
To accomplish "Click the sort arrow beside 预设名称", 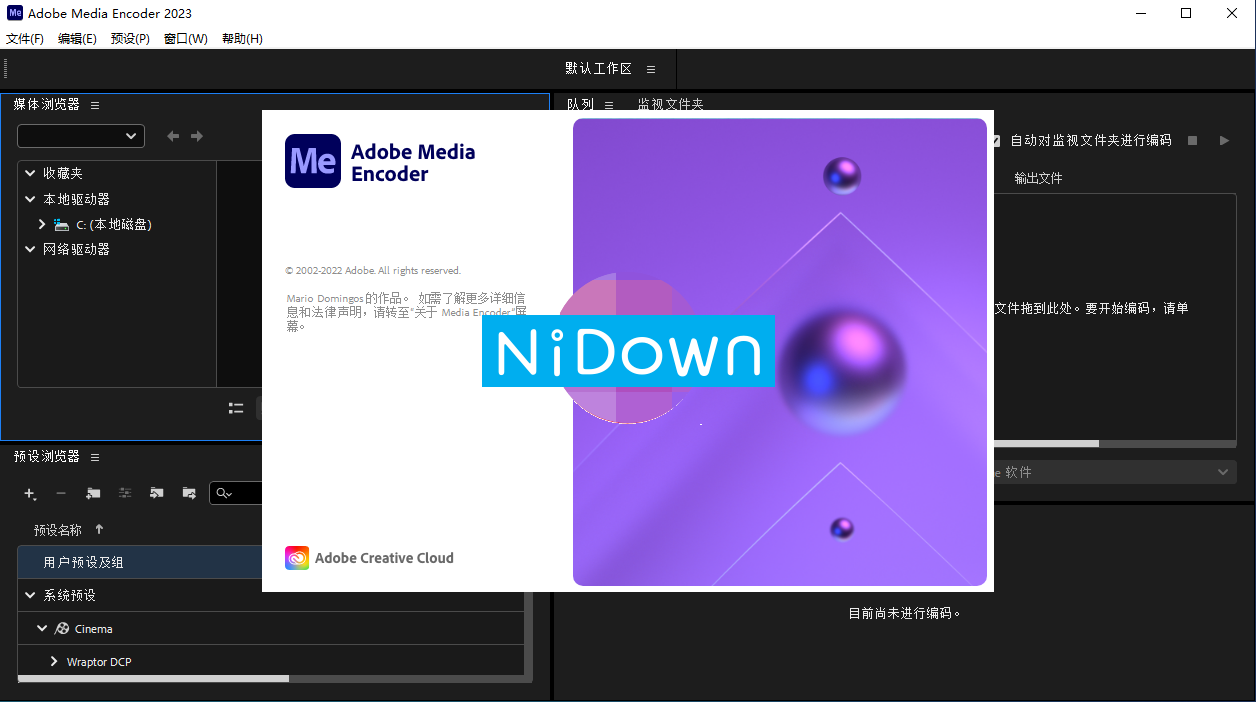I will tap(99, 529).
